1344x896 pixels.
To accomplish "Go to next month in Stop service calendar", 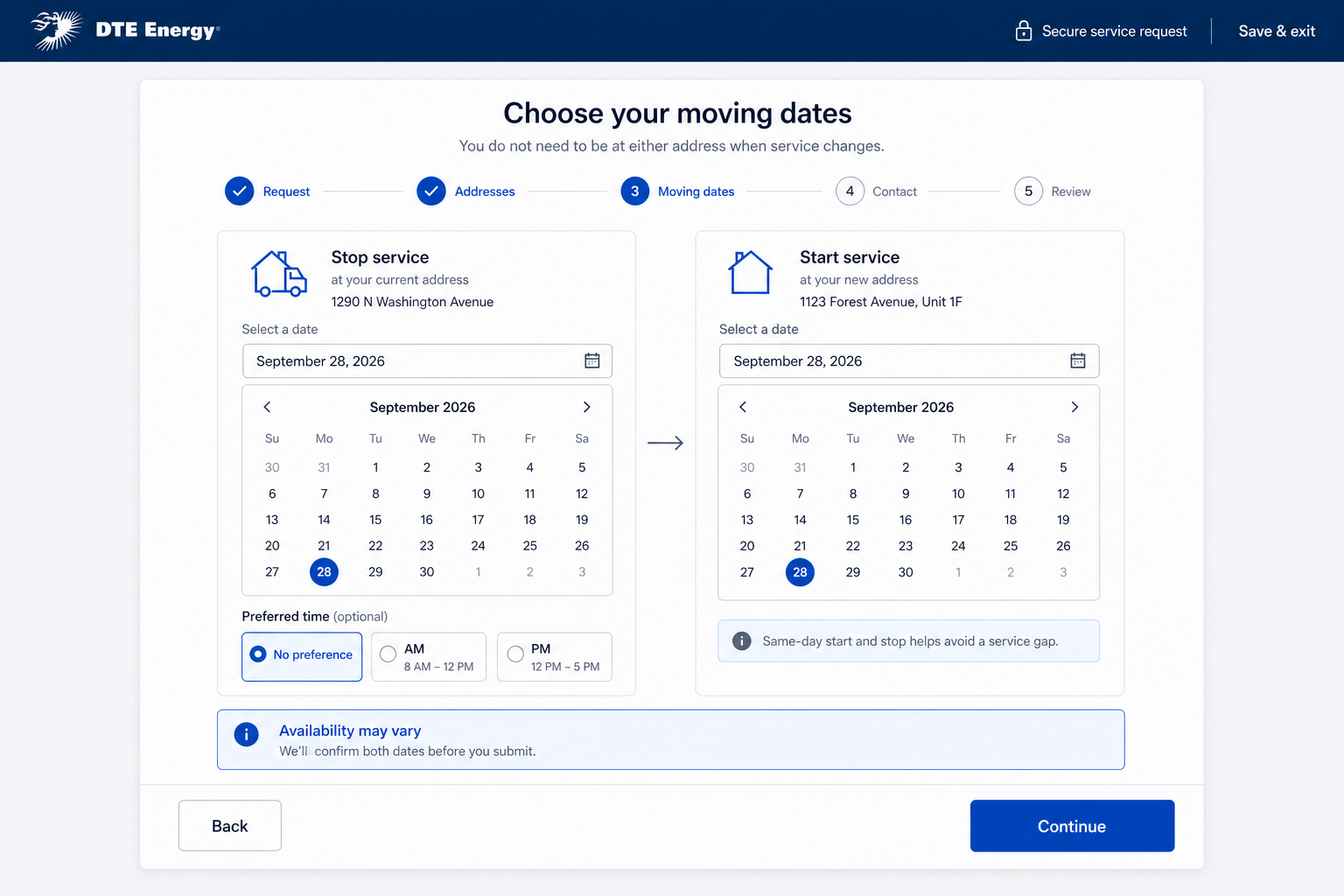I will [586, 407].
